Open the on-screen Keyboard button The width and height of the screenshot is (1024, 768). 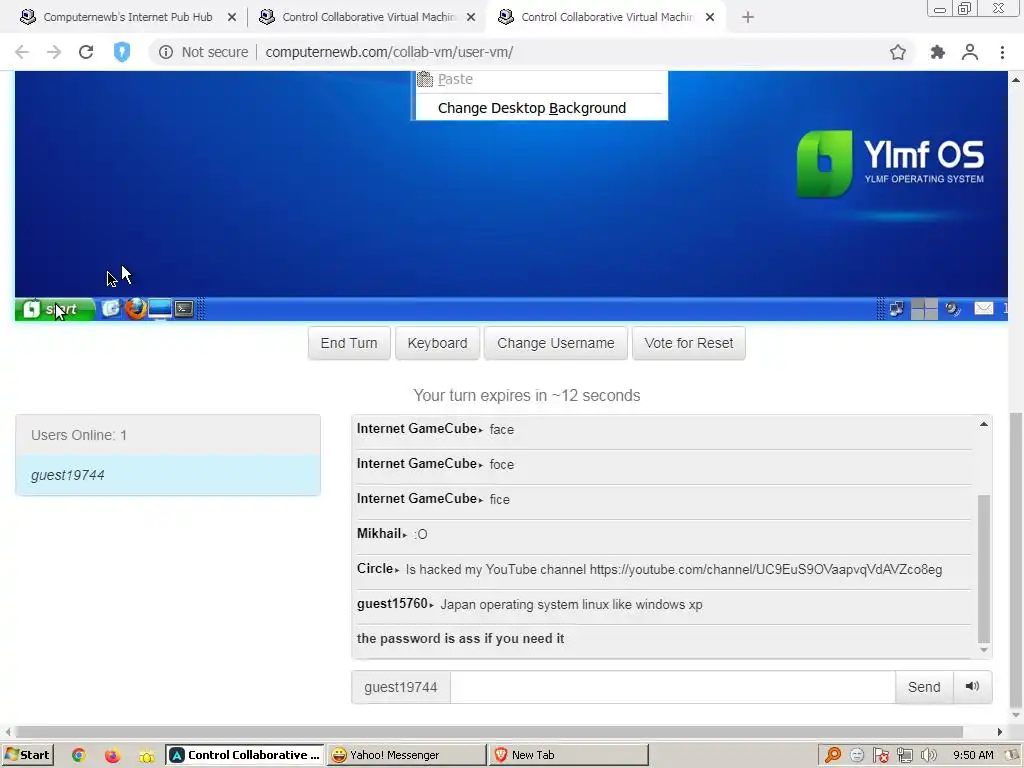pyautogui.click(x=437, y=344)
